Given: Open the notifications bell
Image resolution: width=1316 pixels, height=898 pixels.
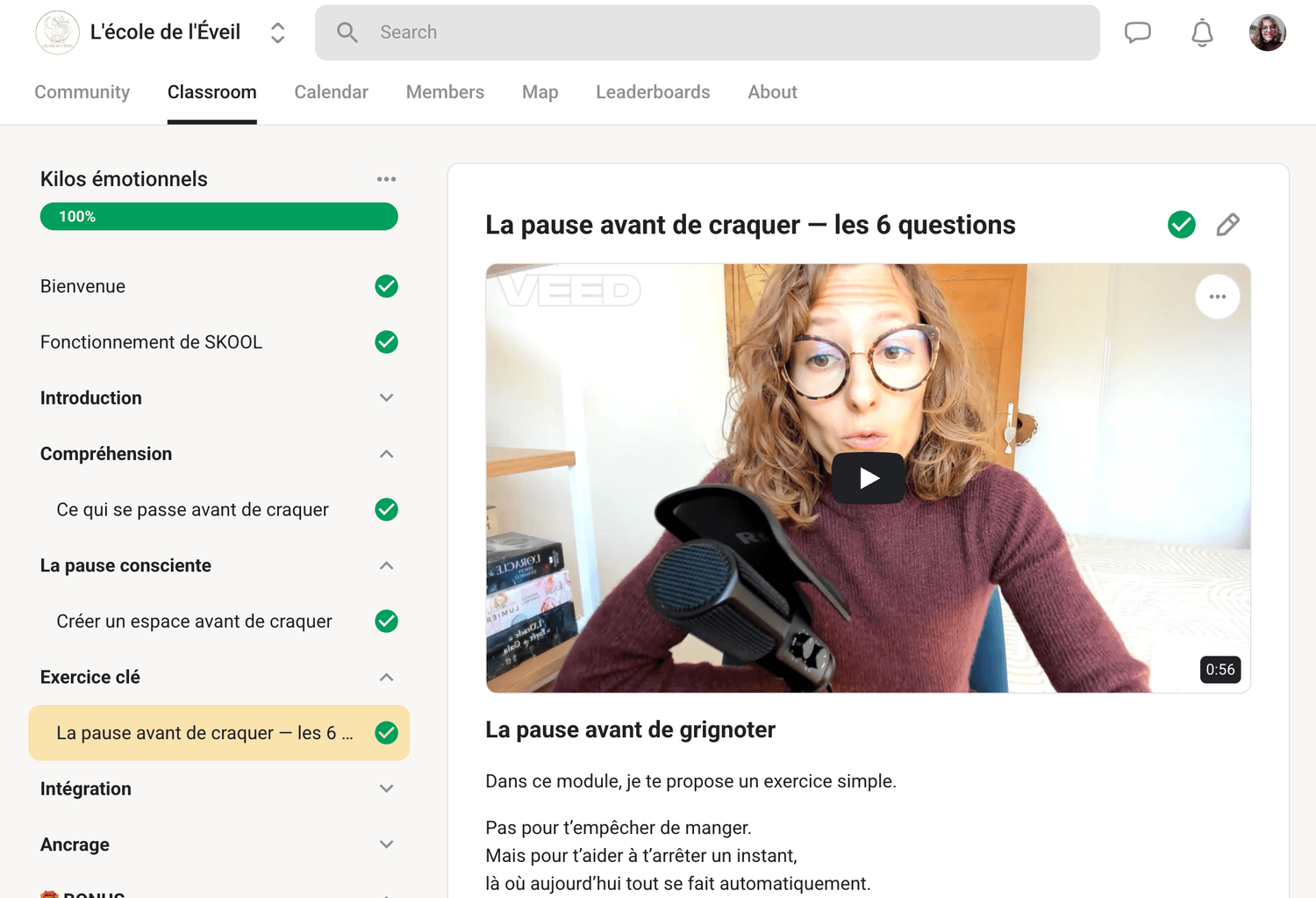Looking at the screenshot, I should click(1202, 32).
